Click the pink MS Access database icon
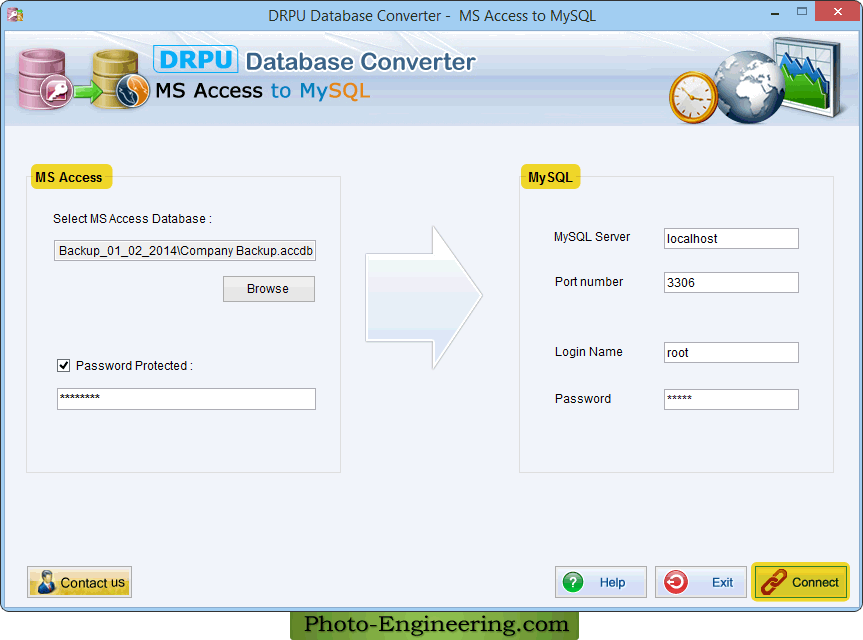This screenshot has height=640, width=863. click(45, 79)
